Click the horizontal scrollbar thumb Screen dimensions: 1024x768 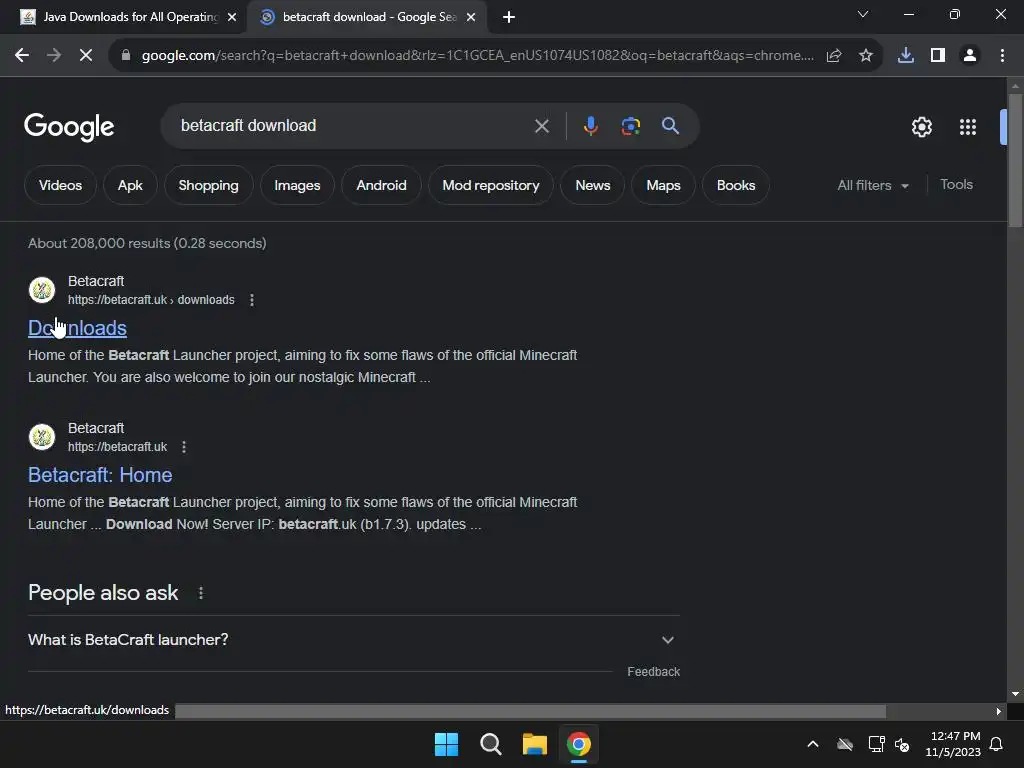tap(530, 711)
